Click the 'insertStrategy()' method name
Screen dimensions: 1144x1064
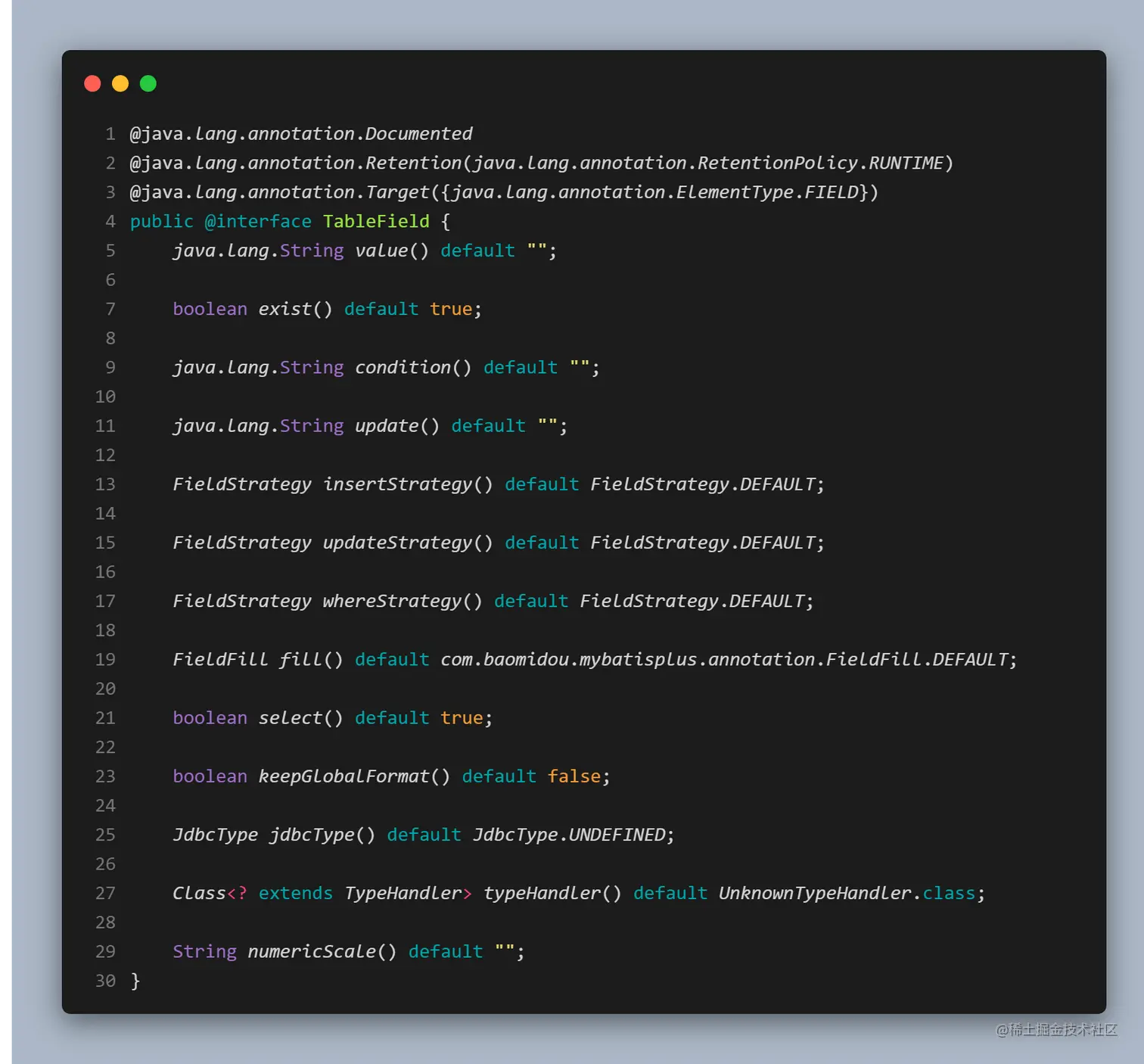click(x=408, y=484)
